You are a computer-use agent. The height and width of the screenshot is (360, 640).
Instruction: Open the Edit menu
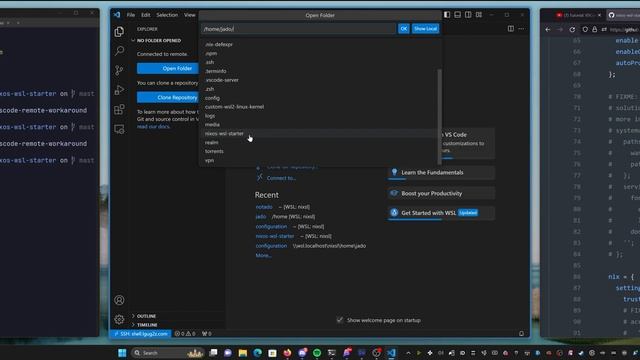pyautogui.click(x=146, y=15)
